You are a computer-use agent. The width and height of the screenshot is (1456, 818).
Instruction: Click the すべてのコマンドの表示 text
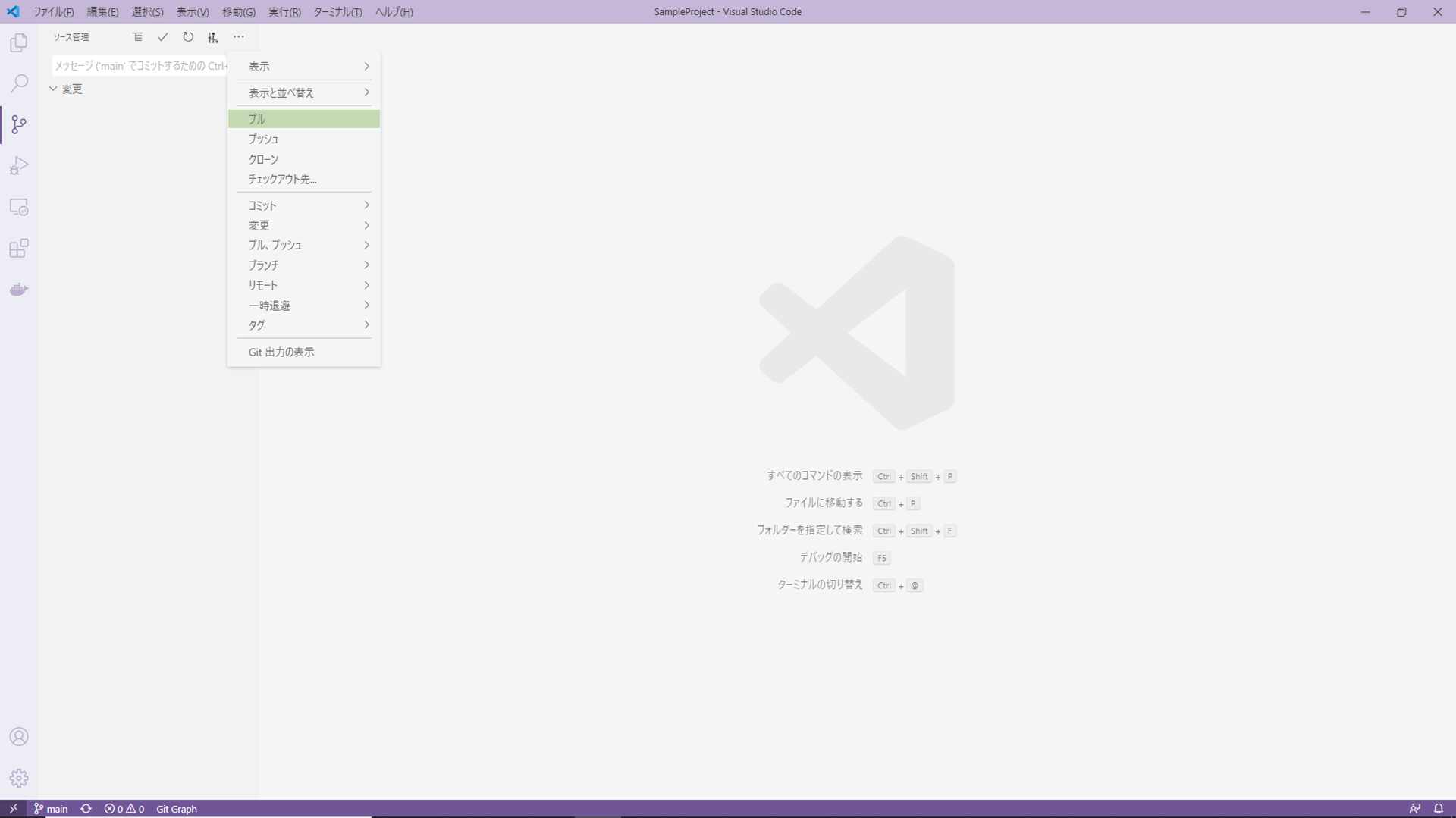pos(814,476)
